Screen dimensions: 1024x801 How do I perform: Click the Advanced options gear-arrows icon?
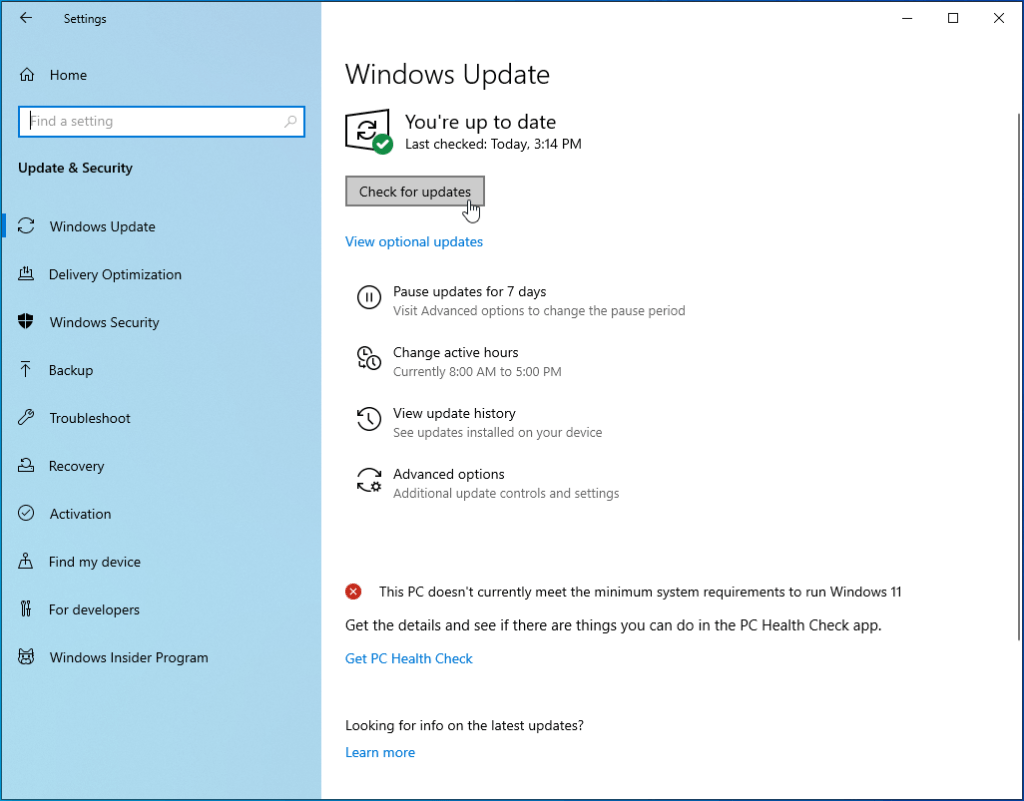368,480
